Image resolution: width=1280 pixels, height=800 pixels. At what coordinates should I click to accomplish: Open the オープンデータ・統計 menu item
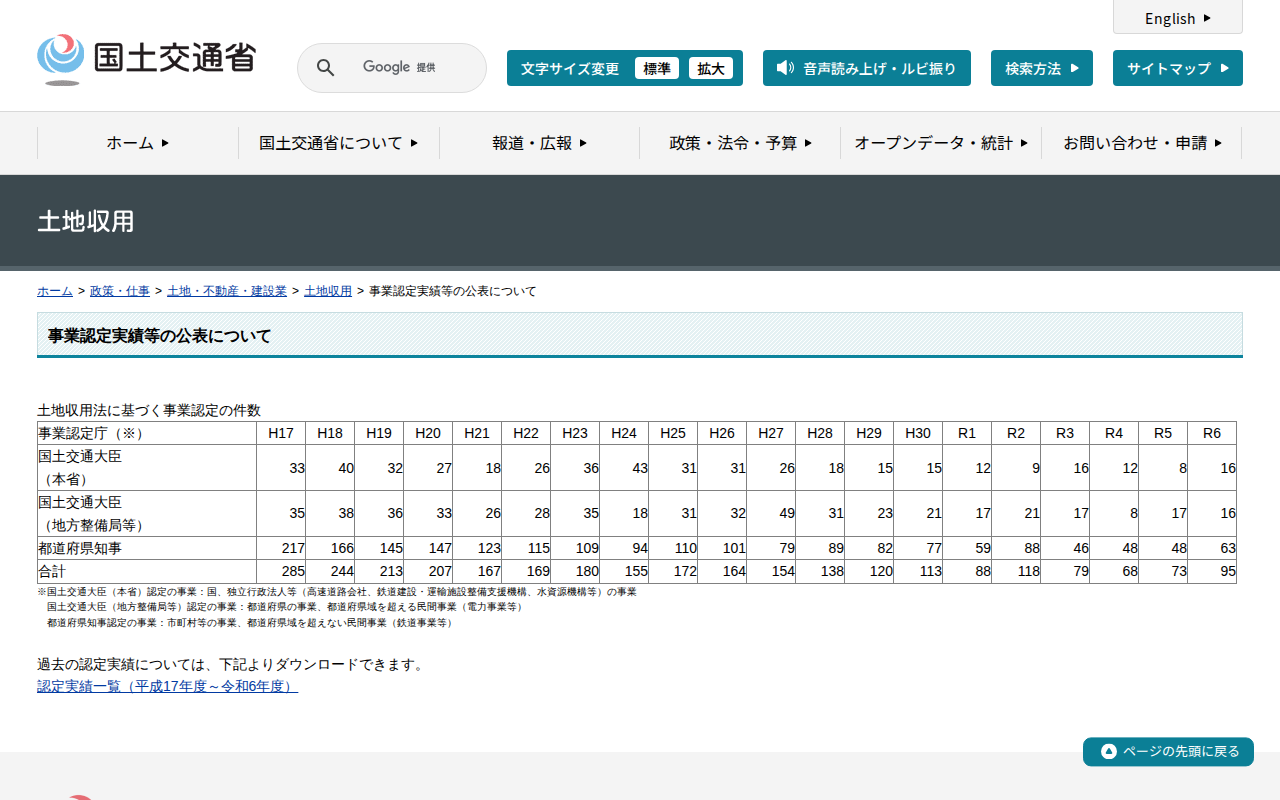click(x=940, y=143)
